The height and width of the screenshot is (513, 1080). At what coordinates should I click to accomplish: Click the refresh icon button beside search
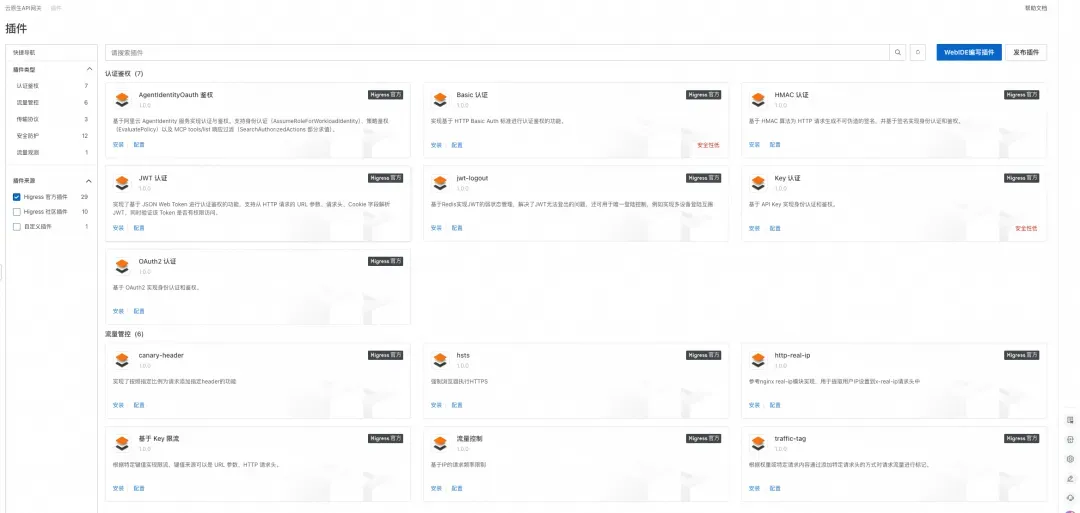click(x=917, y=52)
